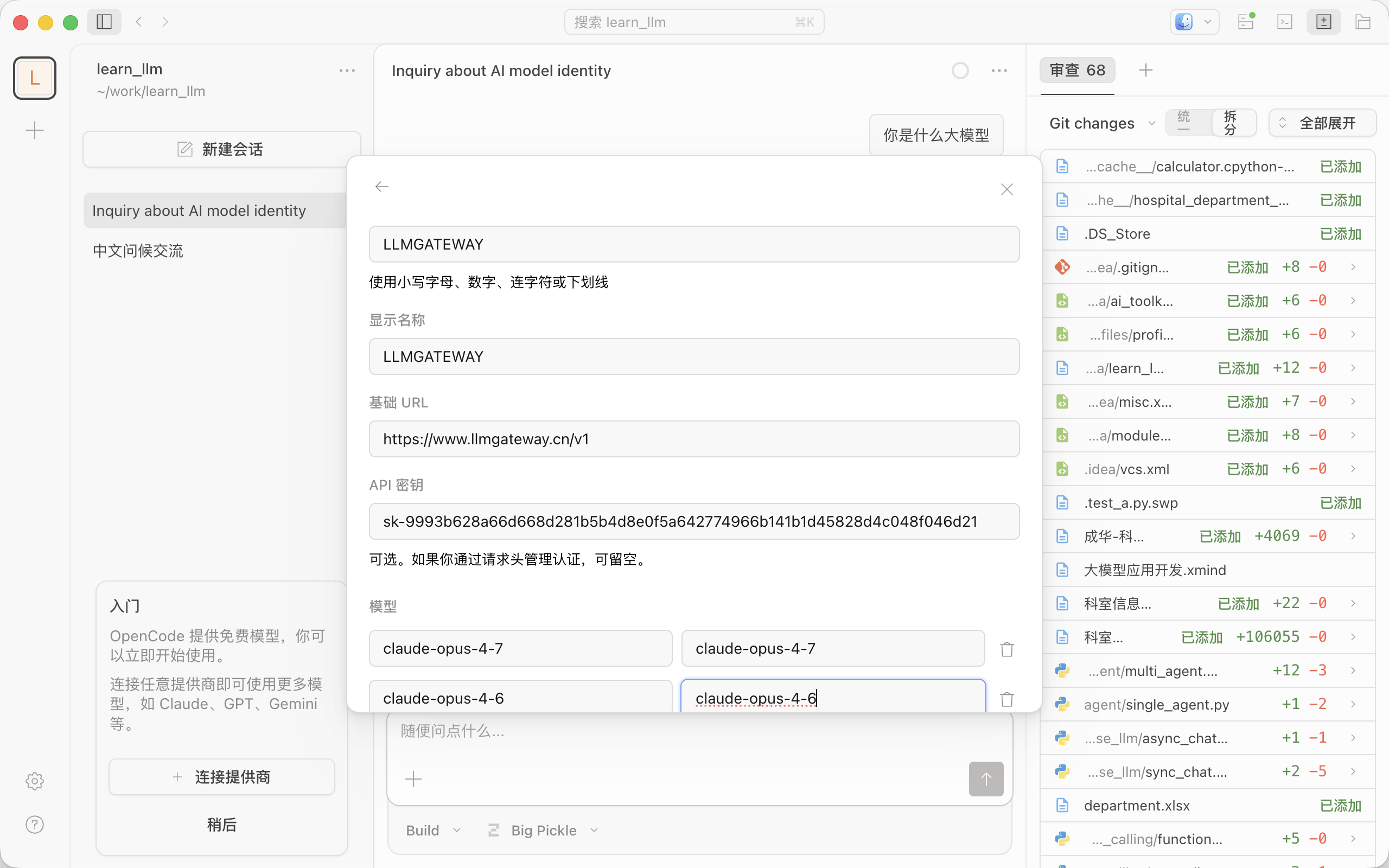The height and width of the screenshot is (868, 1389).
Task: Focus the provider ID field LLMGATEWAY
Action: 694,244
